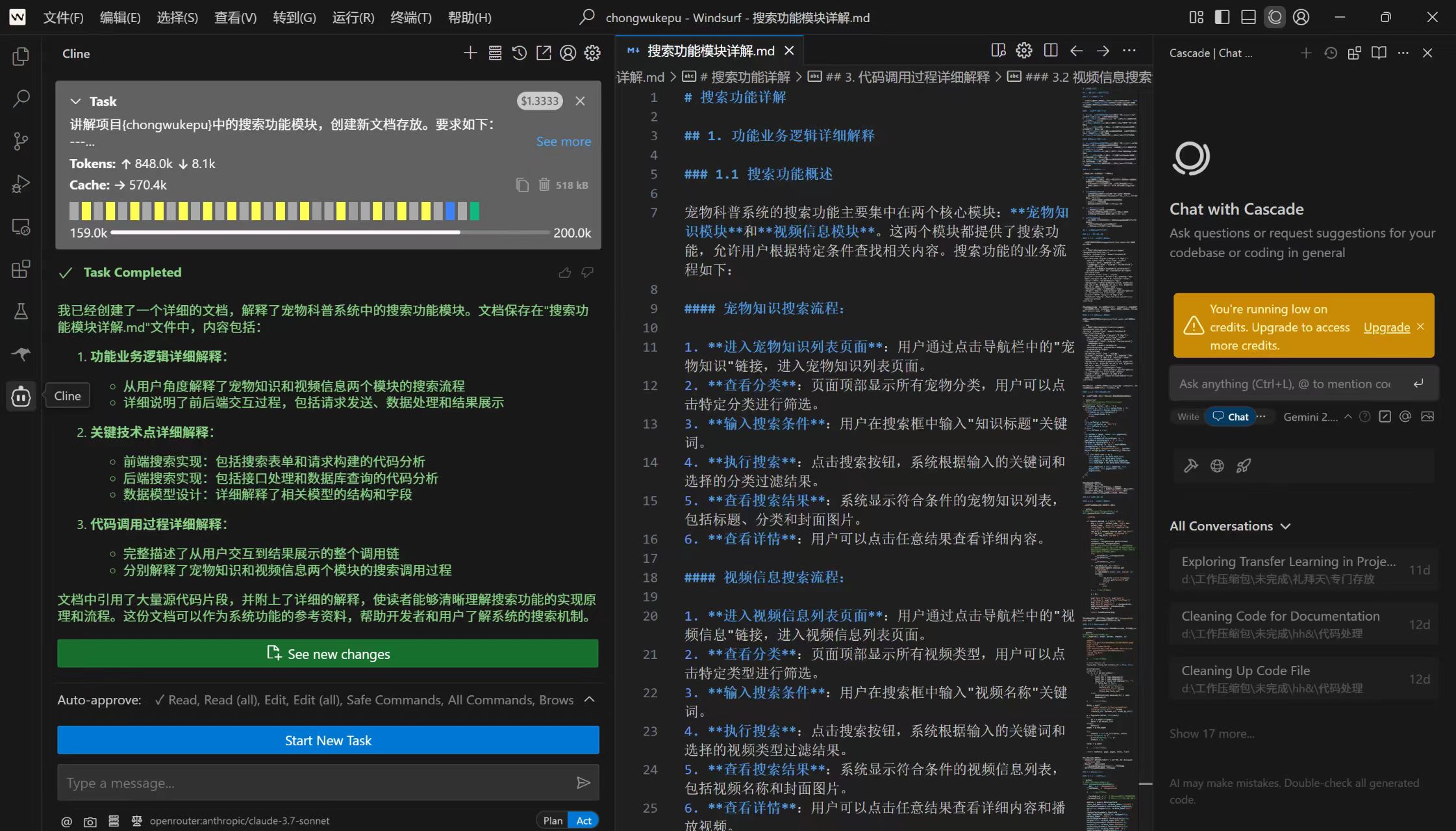
Task: Open Source Control in activity bar
Action: tap(21, 141)
